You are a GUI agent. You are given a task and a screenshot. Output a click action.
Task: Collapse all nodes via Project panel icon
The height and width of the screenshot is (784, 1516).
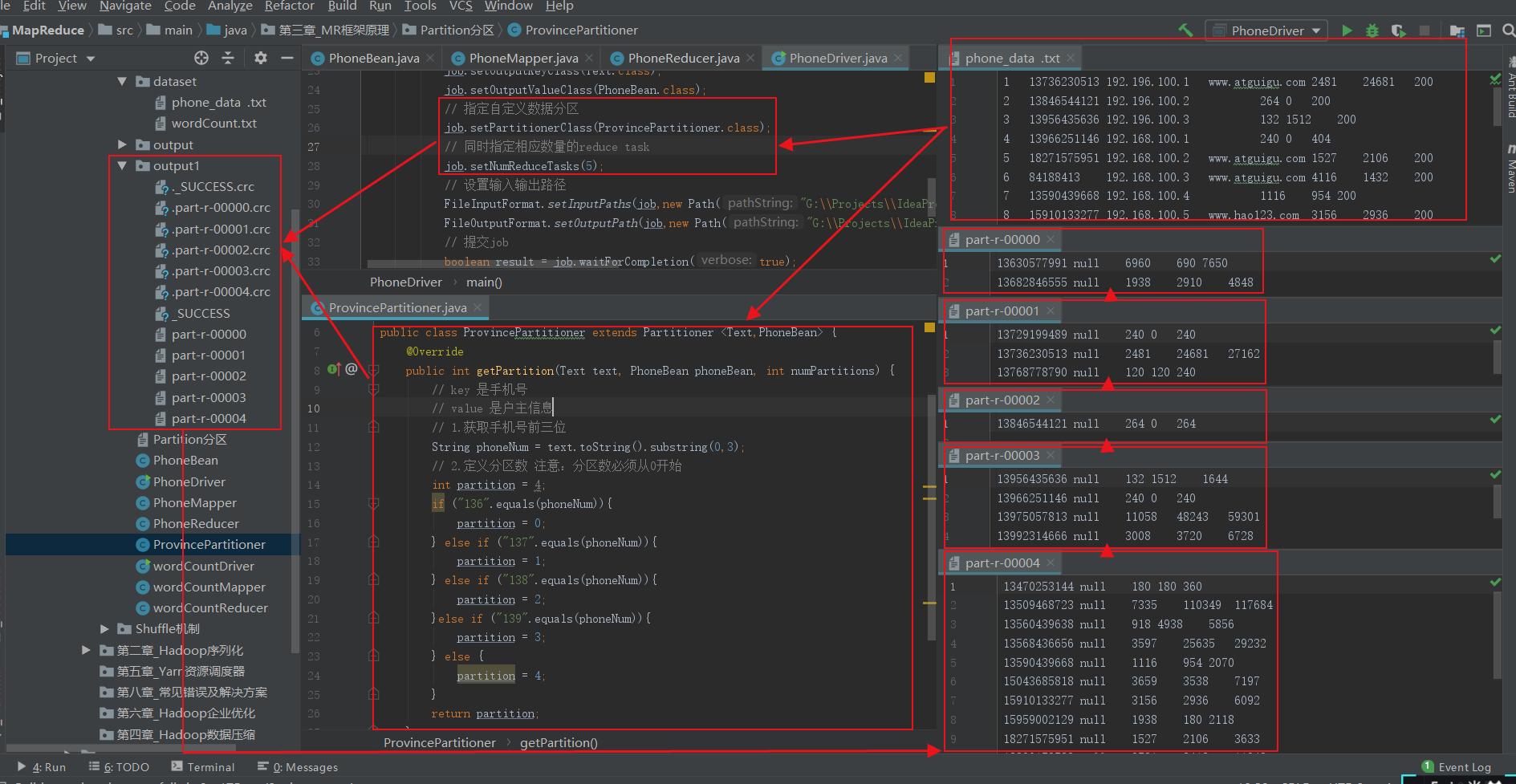pyautogui.click(x=228, y=58)
